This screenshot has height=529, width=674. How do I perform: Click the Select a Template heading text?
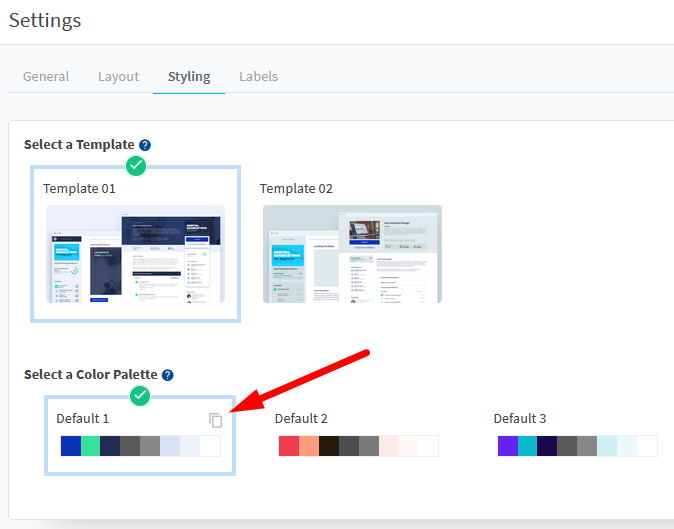point(79,145)
